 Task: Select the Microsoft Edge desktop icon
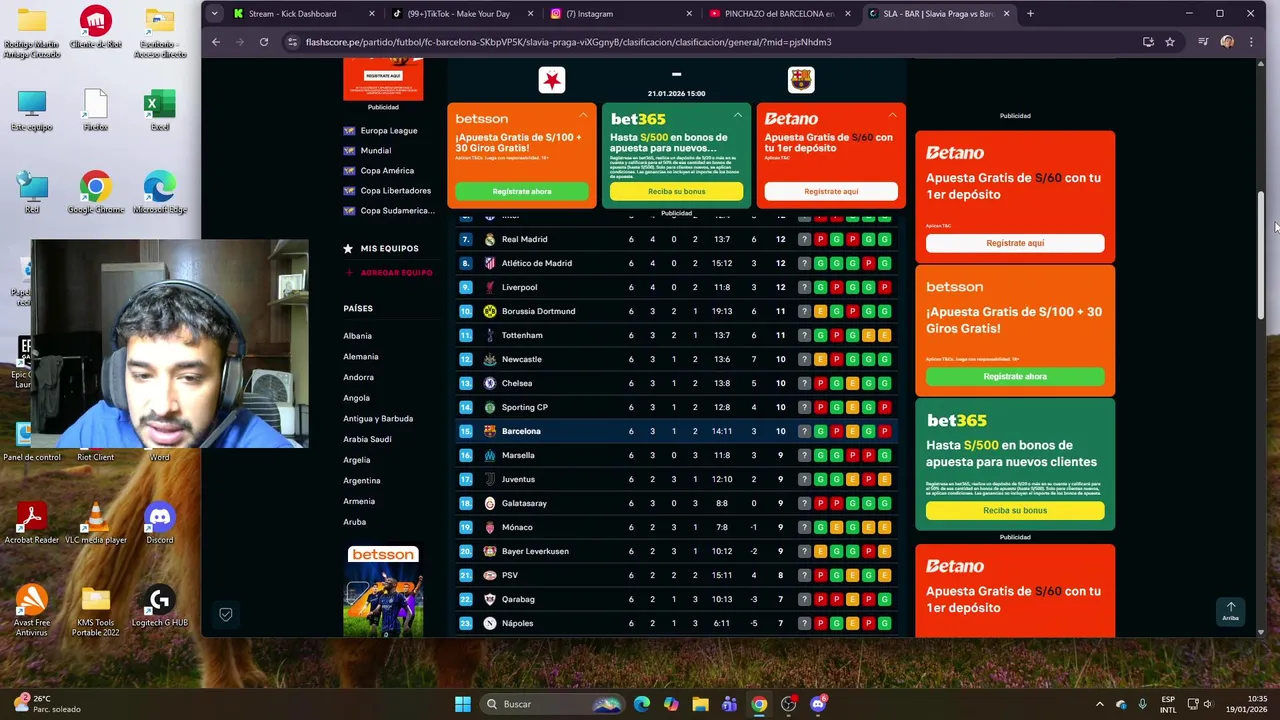159,193
